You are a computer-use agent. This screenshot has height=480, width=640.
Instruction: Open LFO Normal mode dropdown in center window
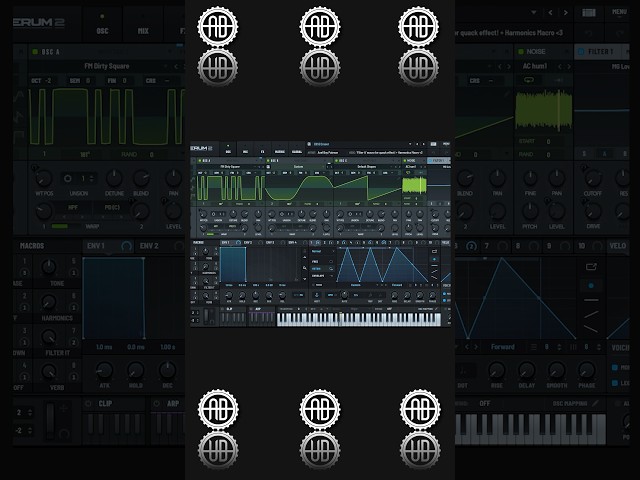322,251
